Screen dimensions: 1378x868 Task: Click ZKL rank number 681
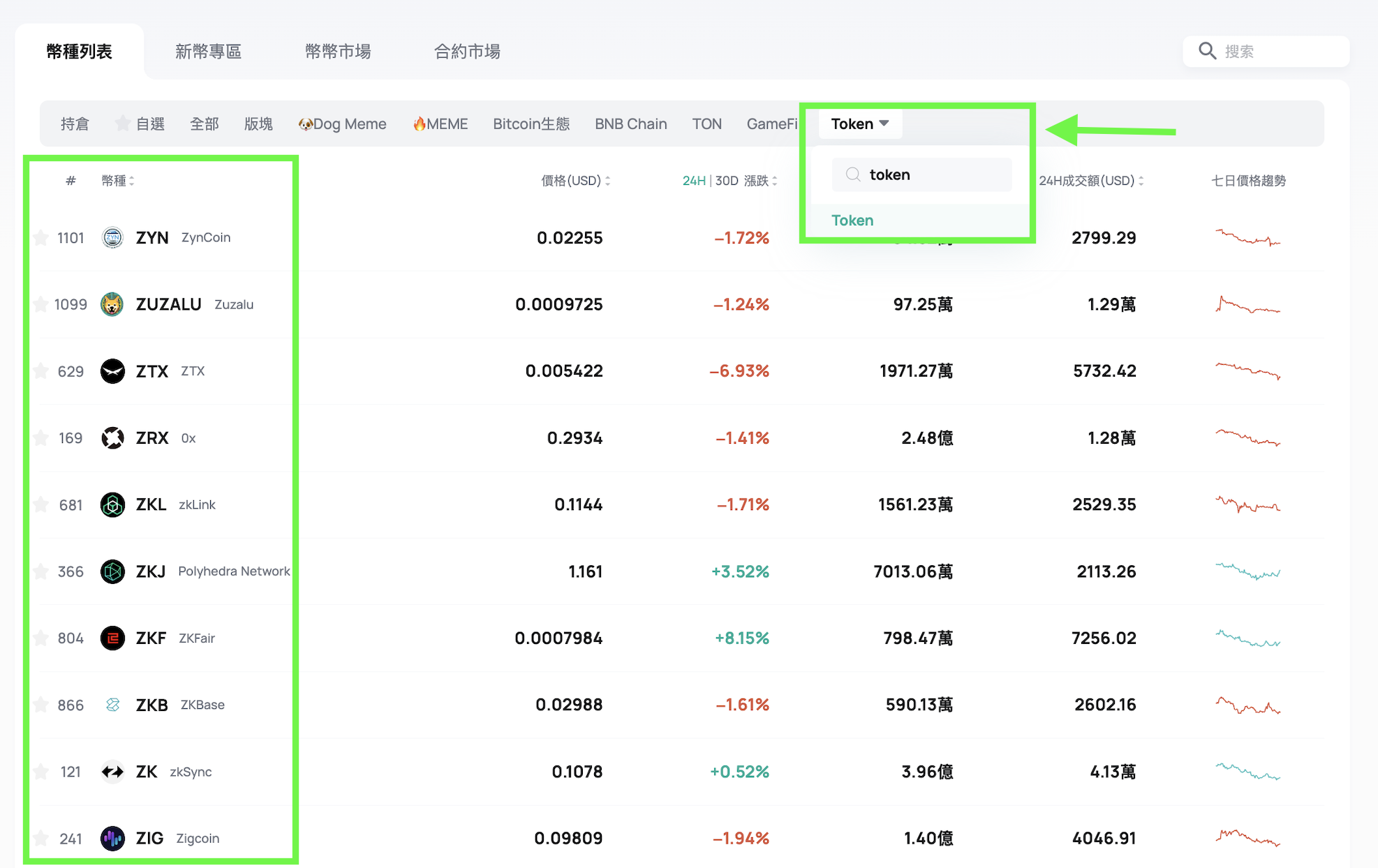71,504
